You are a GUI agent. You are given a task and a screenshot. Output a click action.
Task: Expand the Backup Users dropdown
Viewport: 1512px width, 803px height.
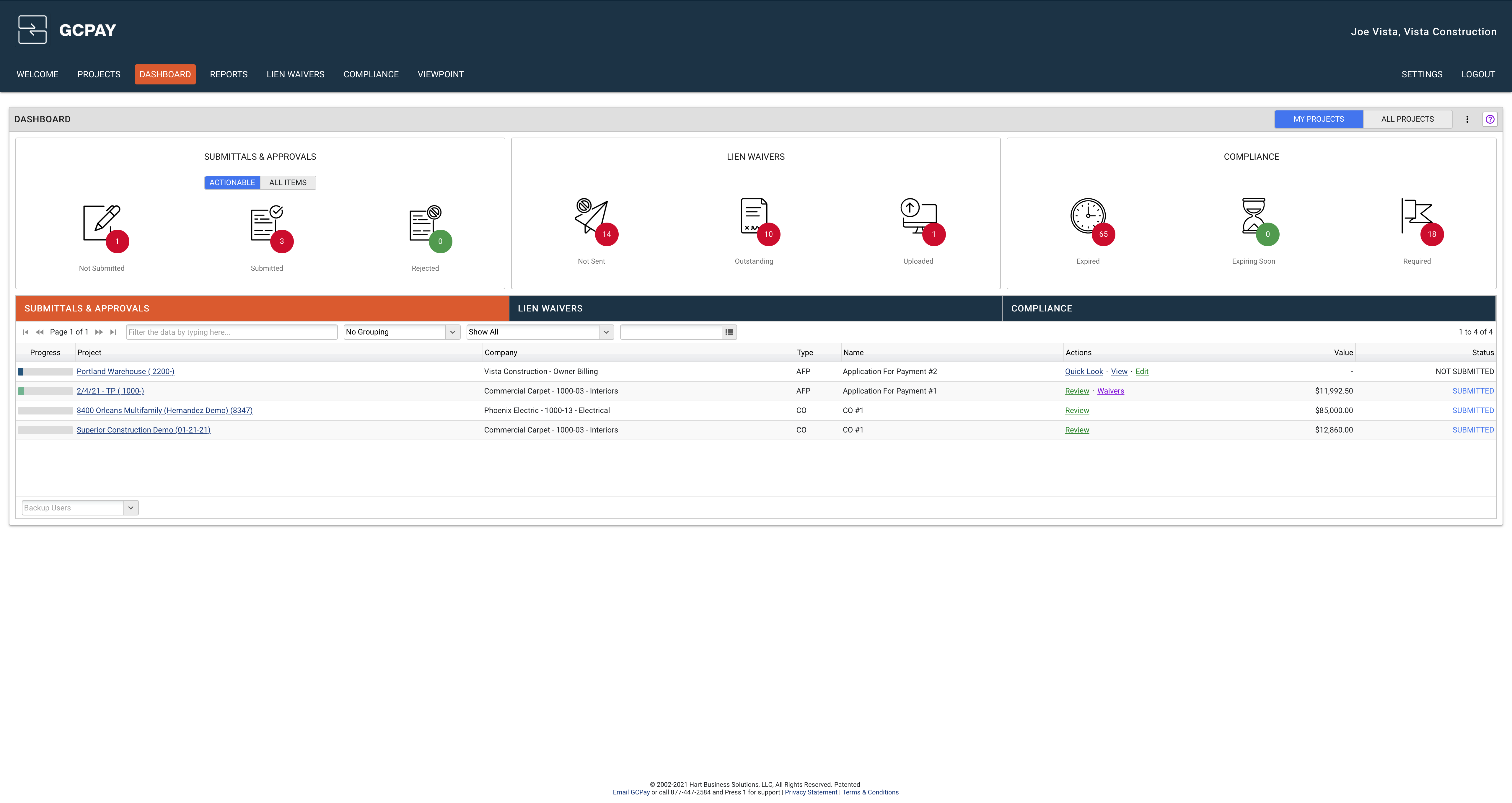point(131,508)
